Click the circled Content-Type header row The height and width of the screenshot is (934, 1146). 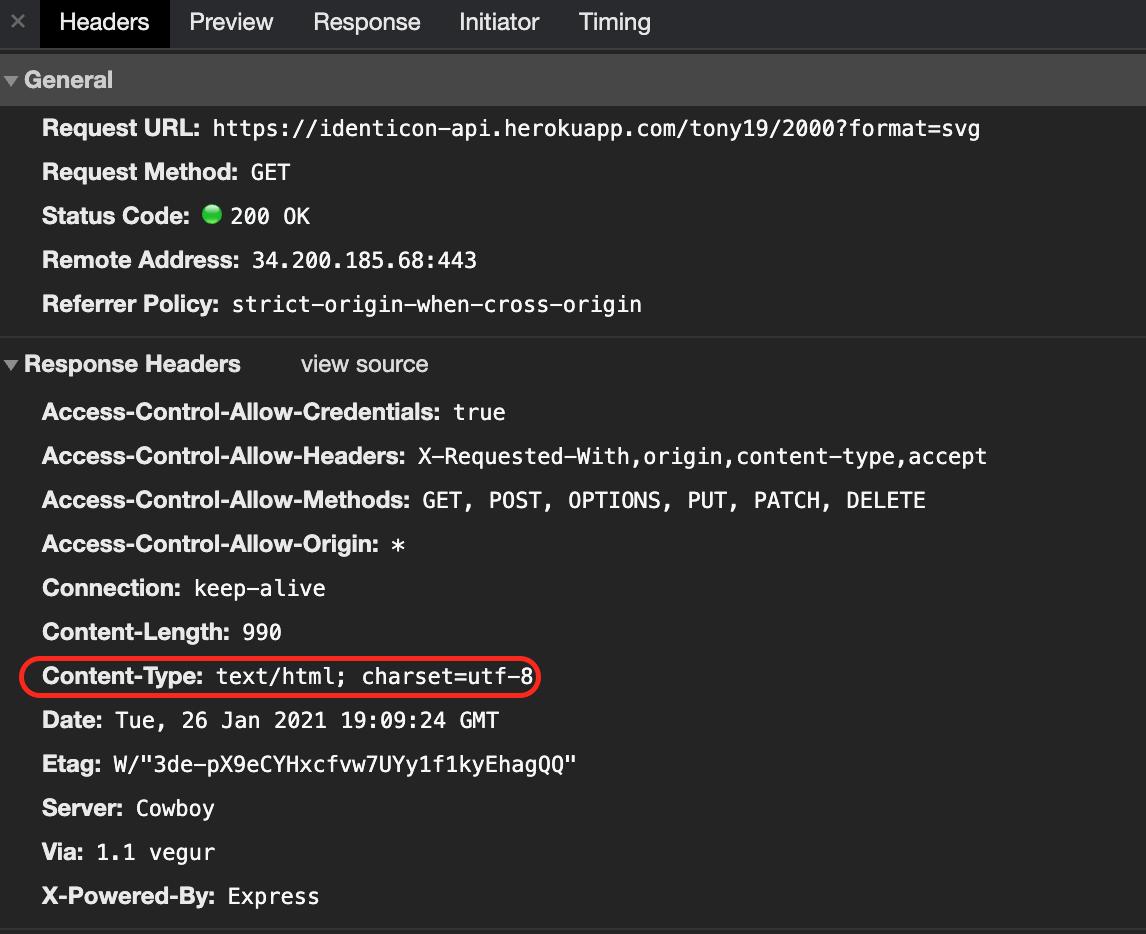280,676
